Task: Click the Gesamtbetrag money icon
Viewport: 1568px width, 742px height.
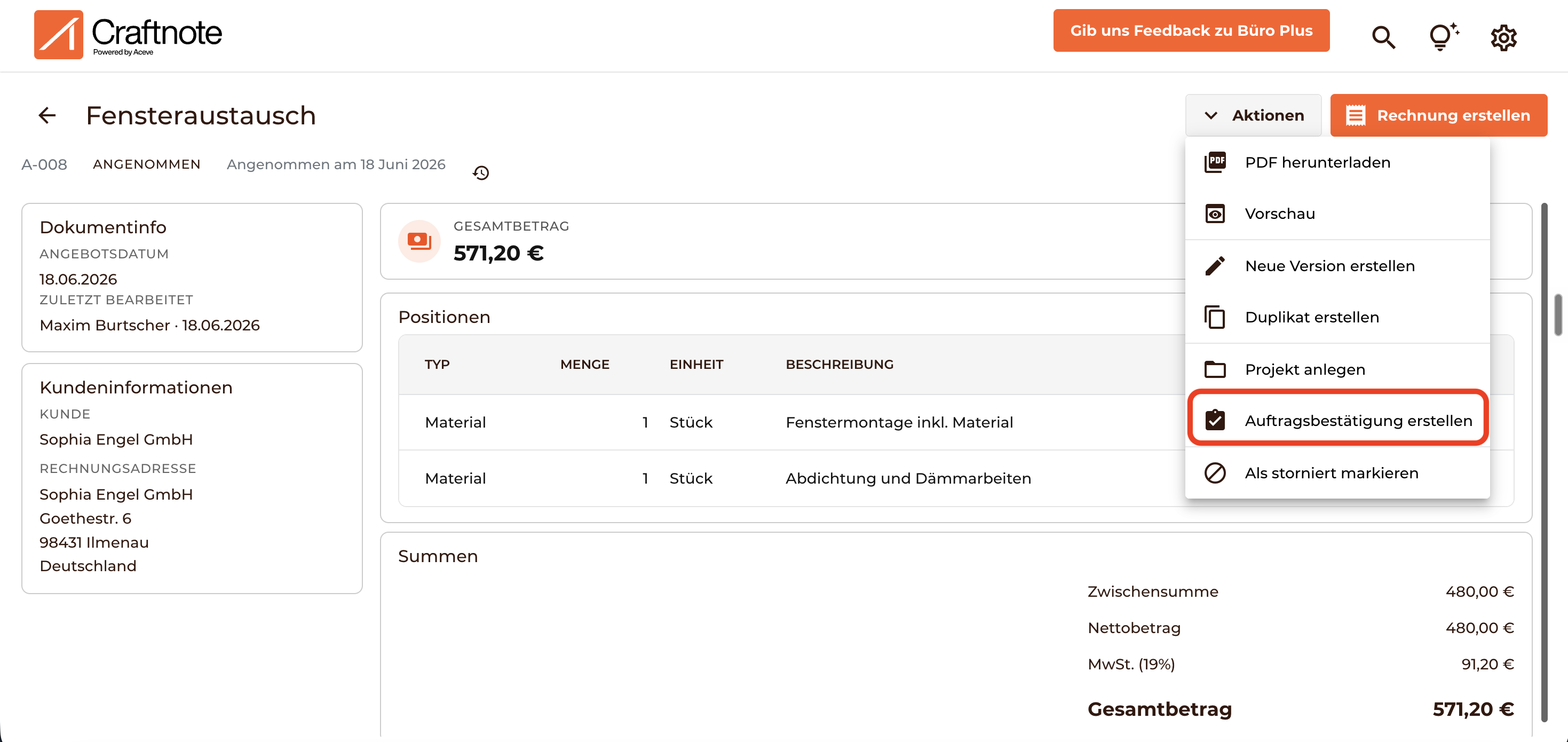Action: 419,241
